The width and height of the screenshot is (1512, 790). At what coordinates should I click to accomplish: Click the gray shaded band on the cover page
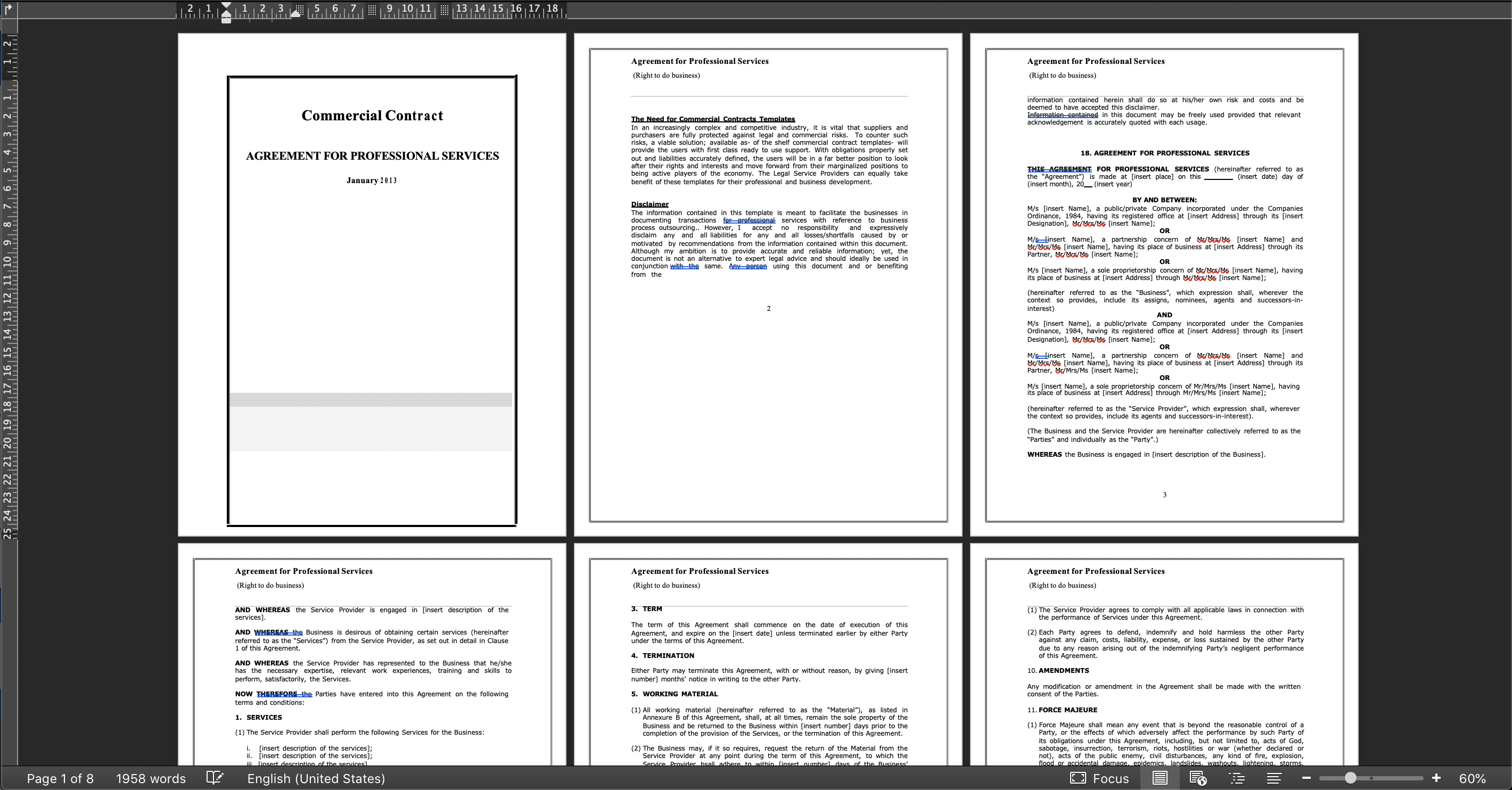(371, 400)
